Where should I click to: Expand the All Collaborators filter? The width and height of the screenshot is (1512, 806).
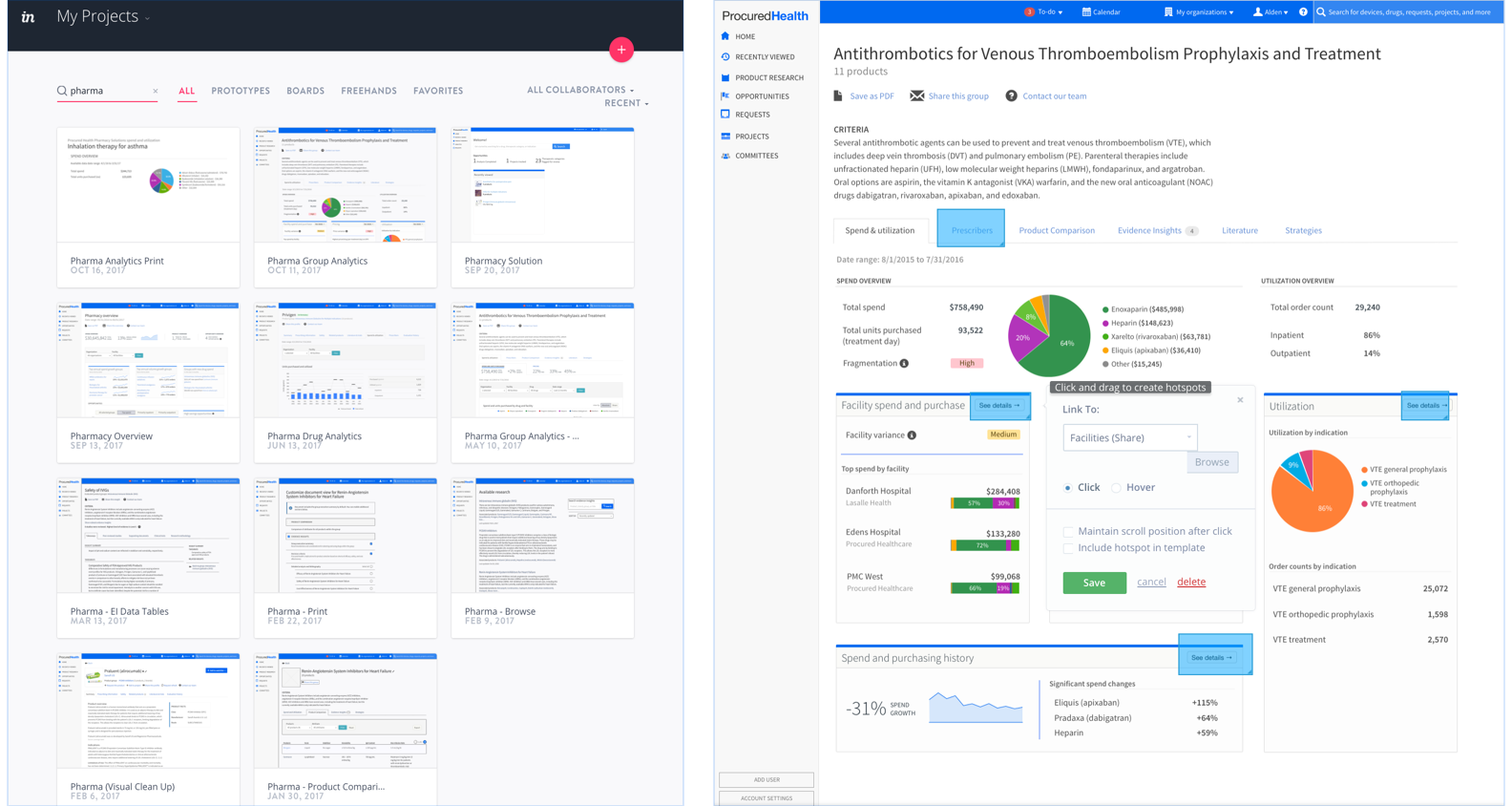tap(579, 90)
